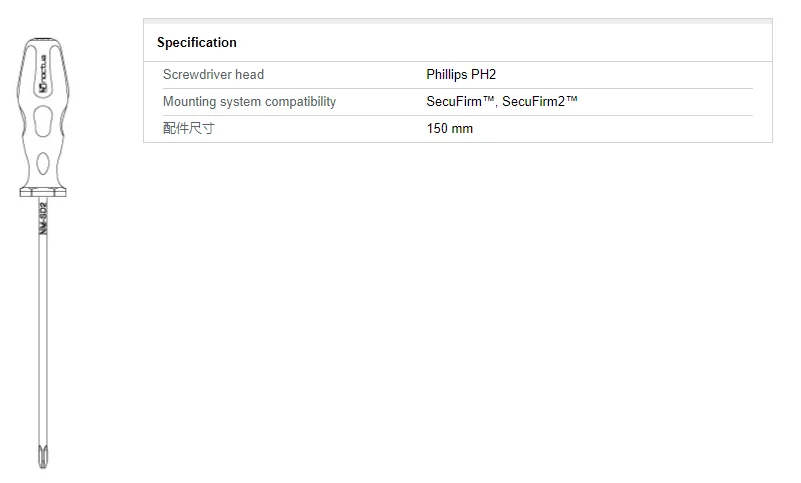Select the '配件尺寸' label

[188, 129]
